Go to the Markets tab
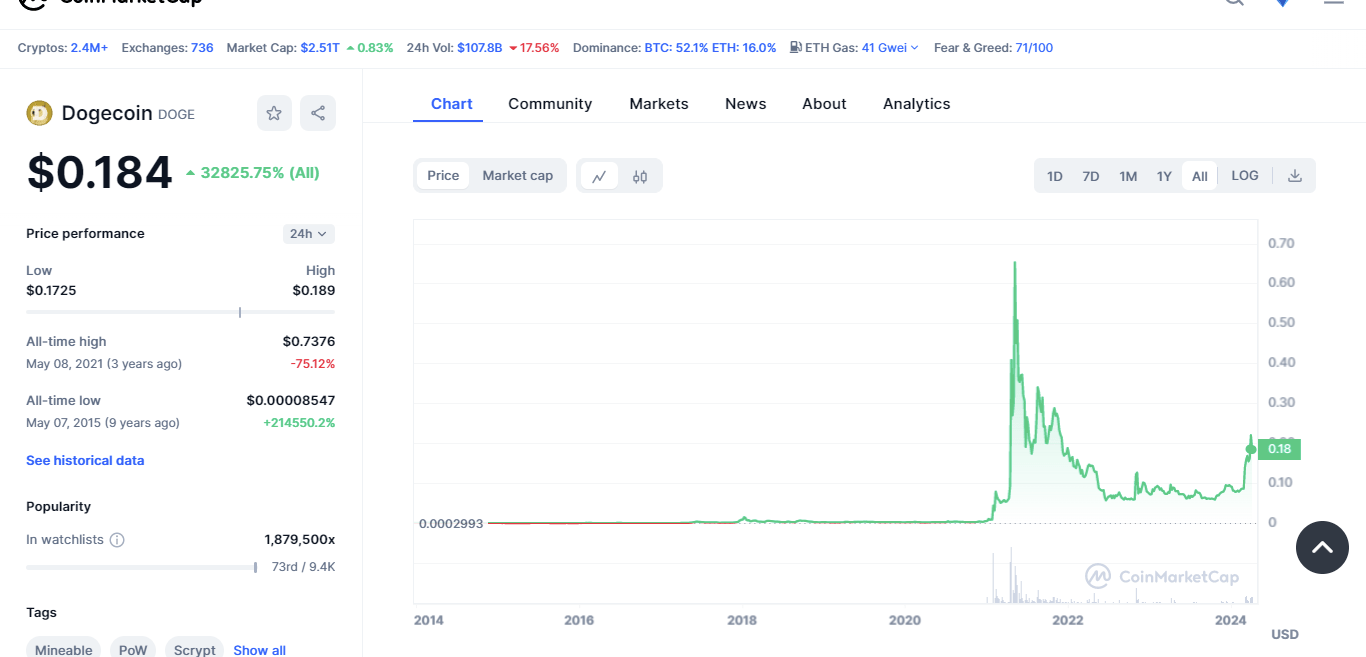 [x=659, y=104]
